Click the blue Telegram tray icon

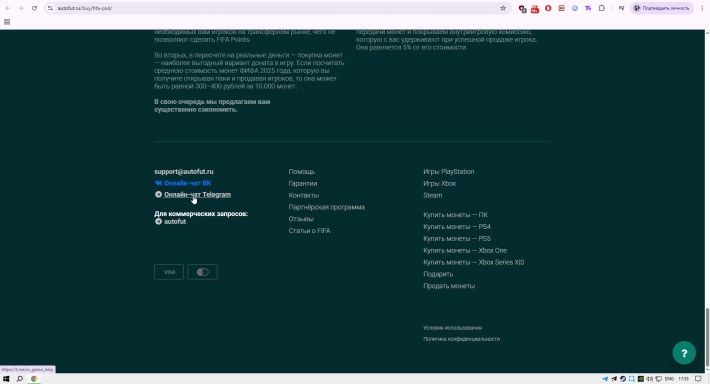point(605,379)
